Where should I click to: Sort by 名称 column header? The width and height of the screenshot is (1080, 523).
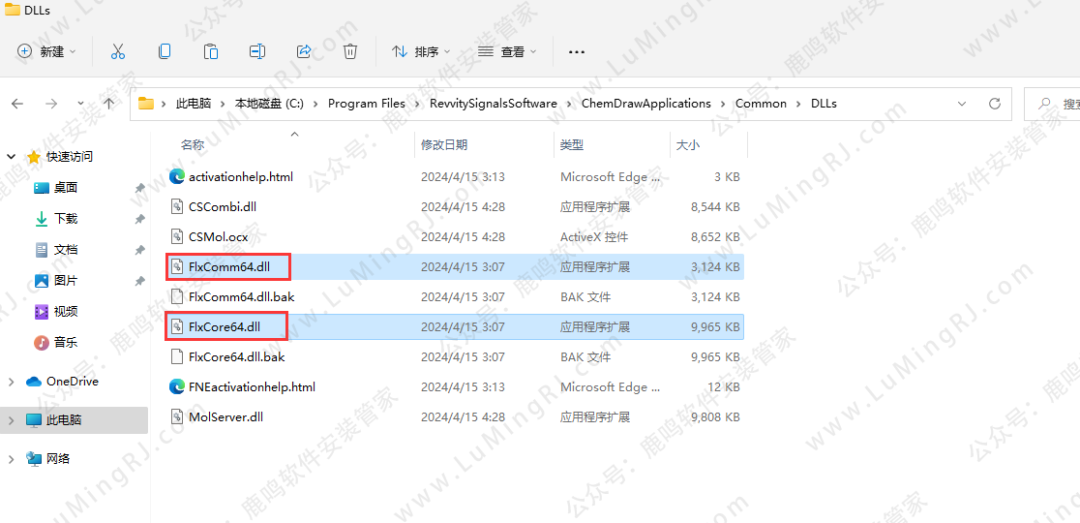tap(192, 145)
